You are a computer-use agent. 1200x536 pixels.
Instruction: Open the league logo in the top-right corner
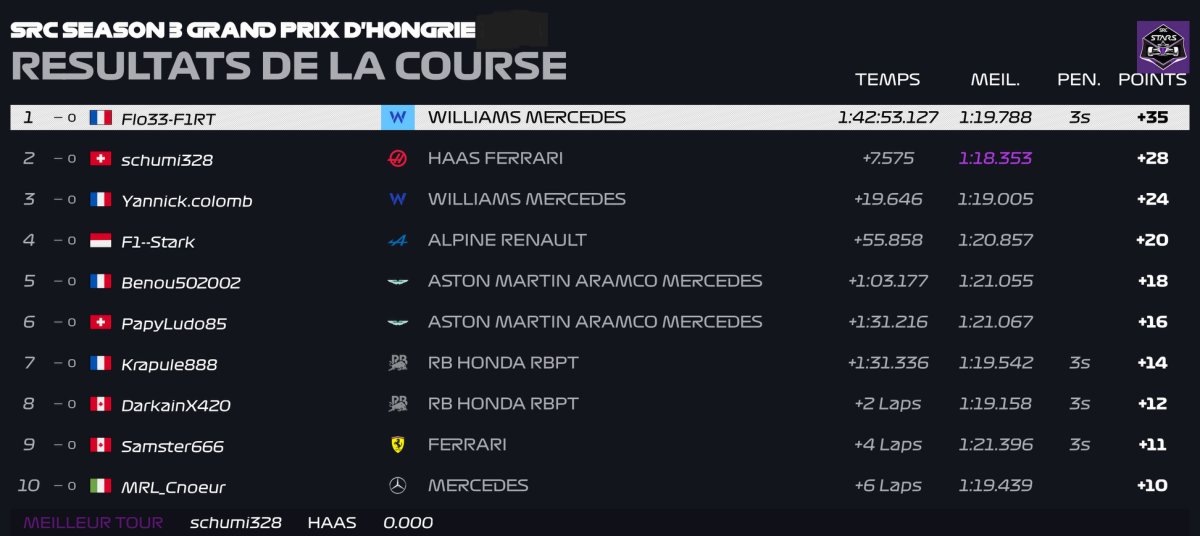coord(1163,47)
